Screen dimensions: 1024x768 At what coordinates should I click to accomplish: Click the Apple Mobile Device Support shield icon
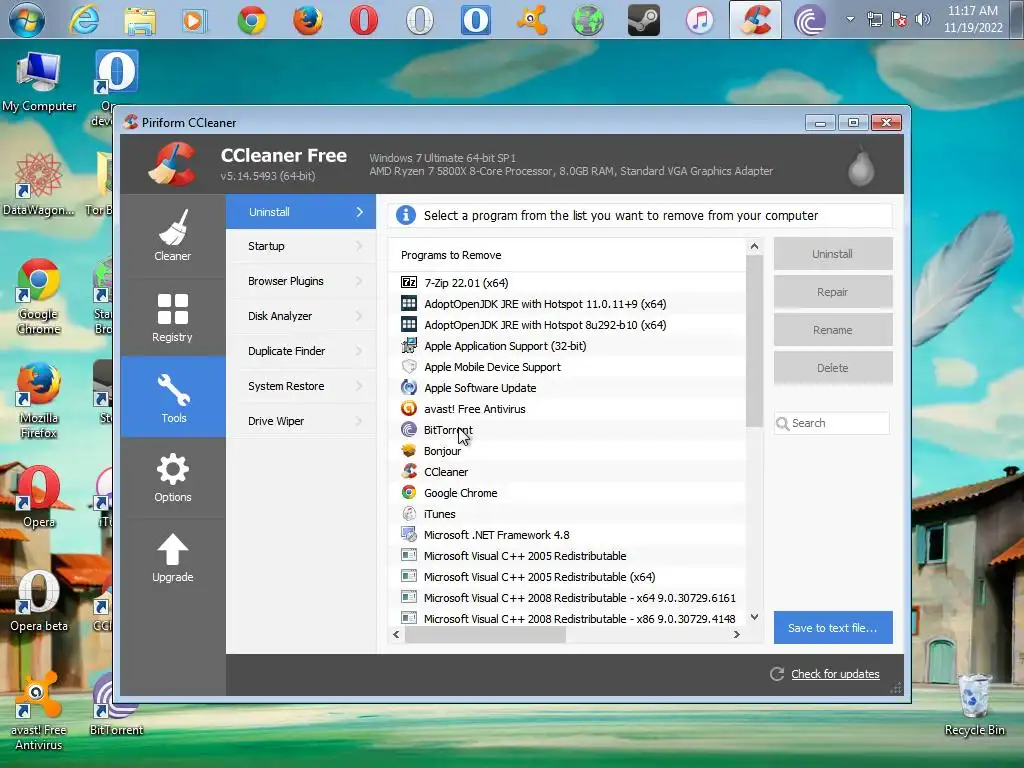[x=409, y=366]
